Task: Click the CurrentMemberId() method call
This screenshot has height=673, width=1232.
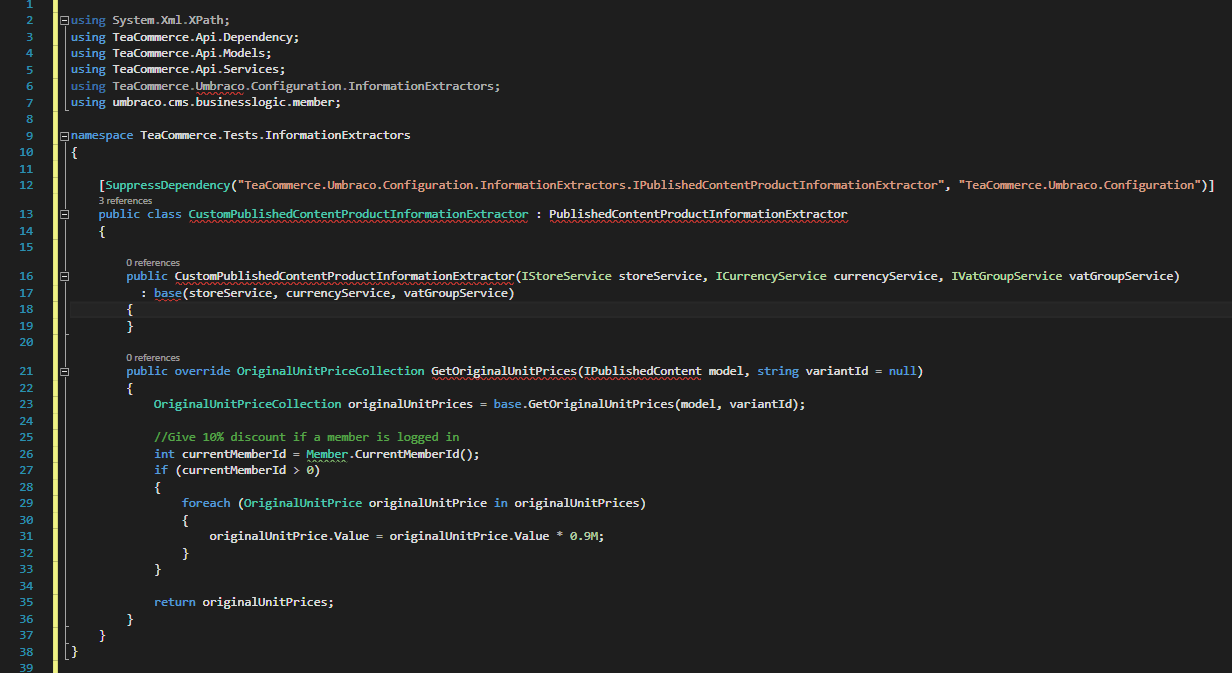Action: [418, 454]
